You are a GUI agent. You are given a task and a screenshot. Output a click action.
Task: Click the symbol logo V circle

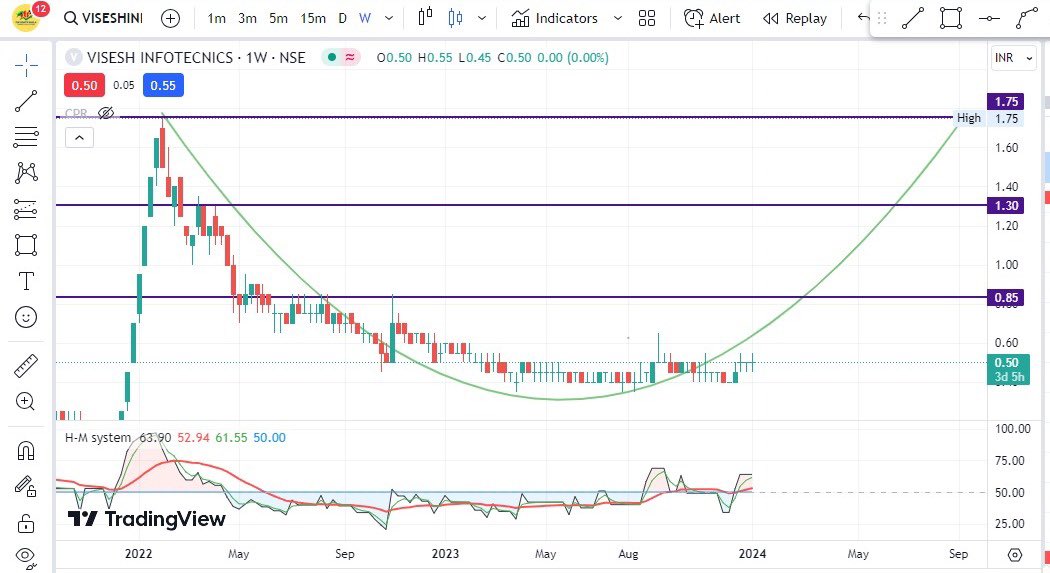[74, 58]
